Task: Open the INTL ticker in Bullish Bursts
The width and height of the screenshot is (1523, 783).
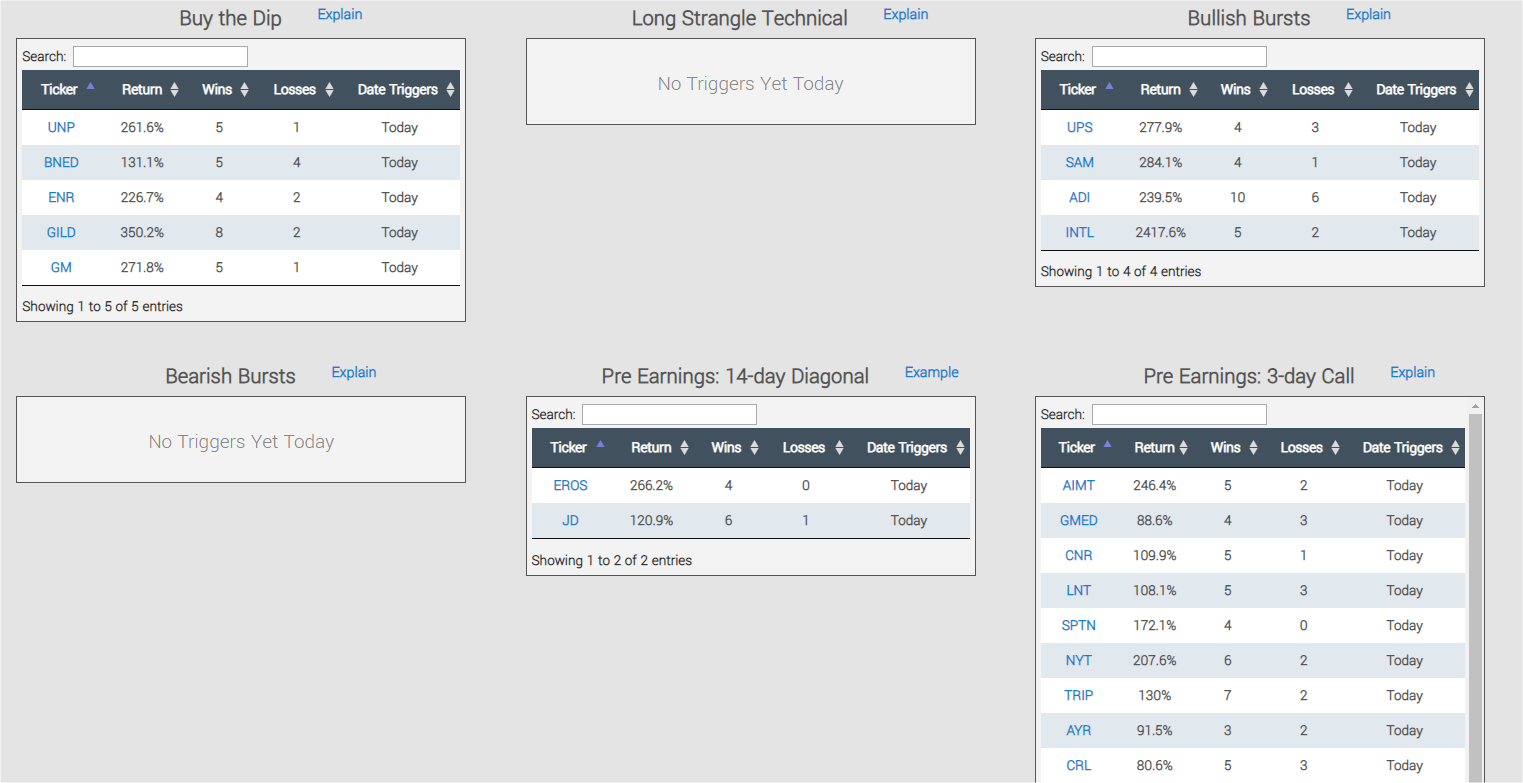Action: (1080, 233)
